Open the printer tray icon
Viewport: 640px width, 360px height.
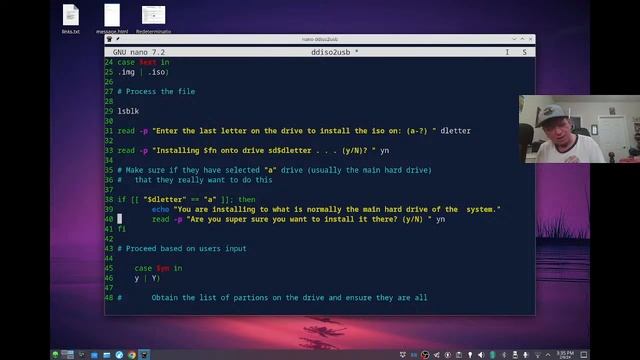(x=515, y=355)
